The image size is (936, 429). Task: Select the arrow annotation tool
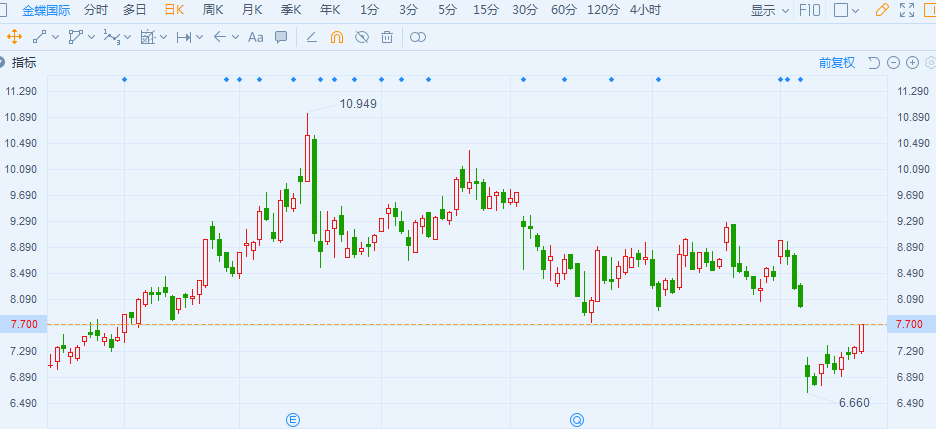(220, 37)
